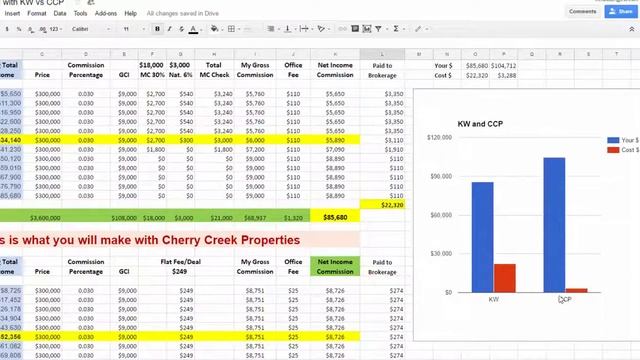Click the insert link icon
This screenshot has height=360, width=640.
(342, 29)
